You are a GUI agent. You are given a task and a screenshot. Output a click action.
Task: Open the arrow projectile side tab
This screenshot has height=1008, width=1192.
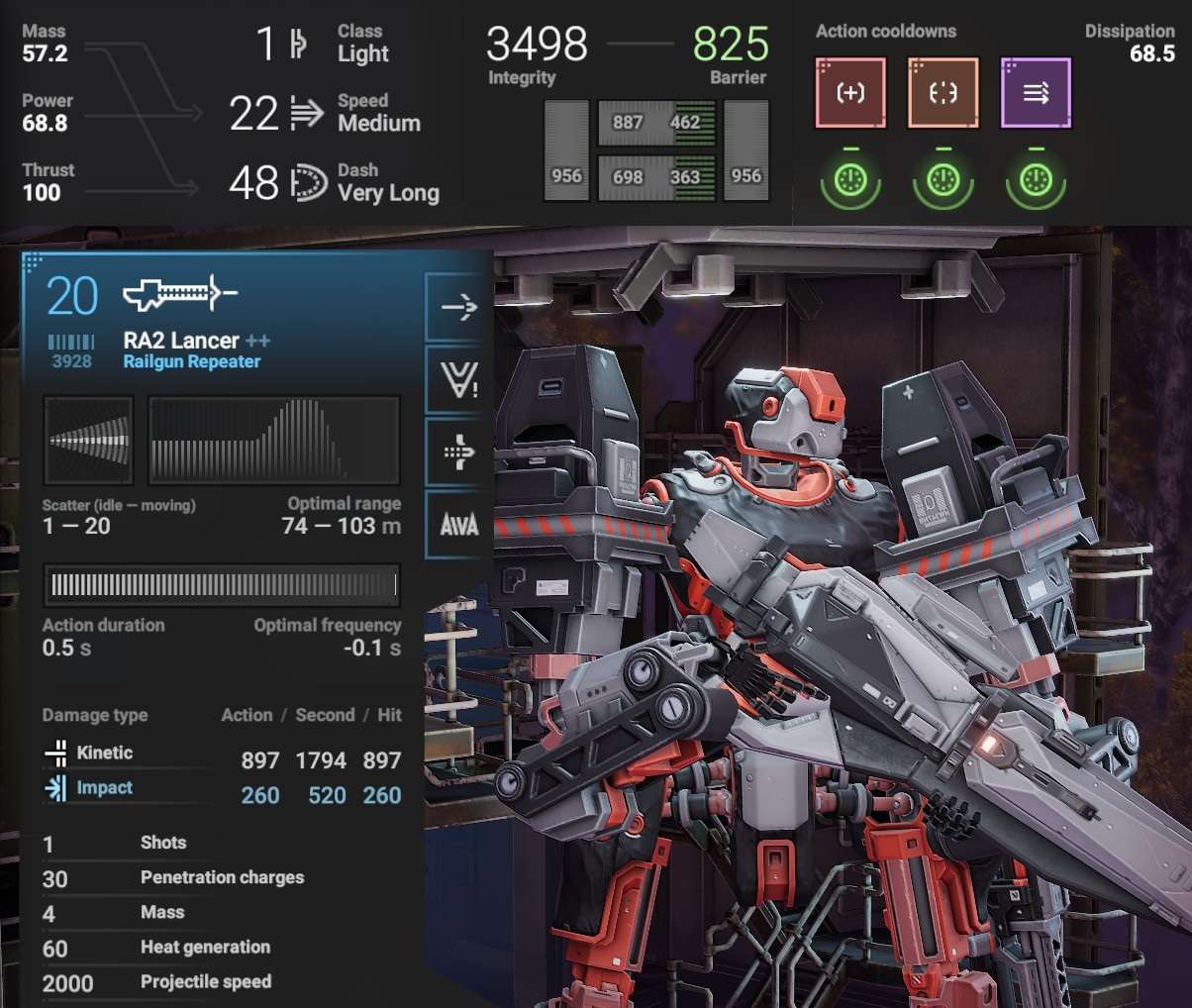458,307
